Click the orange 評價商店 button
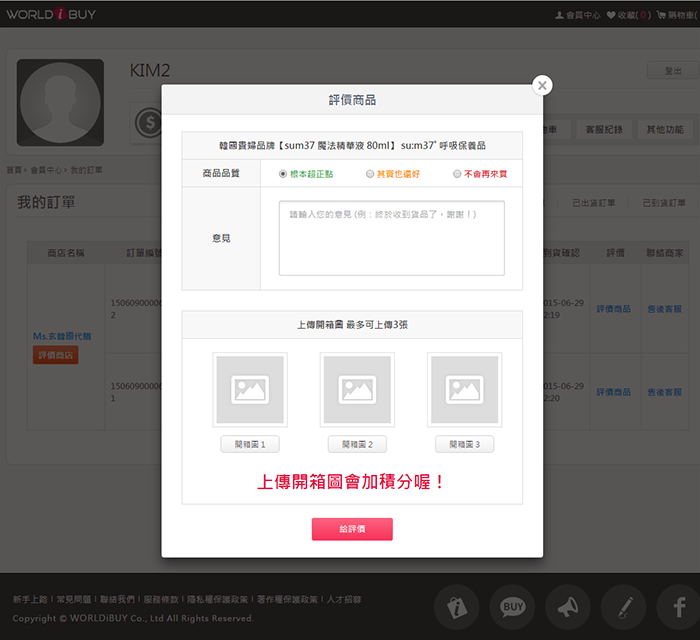700x640 pixels. (55, 355)
